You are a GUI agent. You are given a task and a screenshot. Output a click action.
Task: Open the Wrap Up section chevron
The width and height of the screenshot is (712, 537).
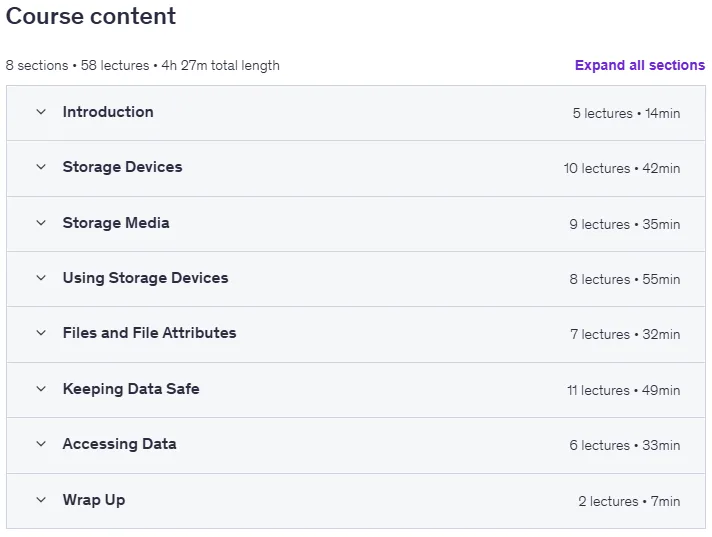[x=41, y=500]
